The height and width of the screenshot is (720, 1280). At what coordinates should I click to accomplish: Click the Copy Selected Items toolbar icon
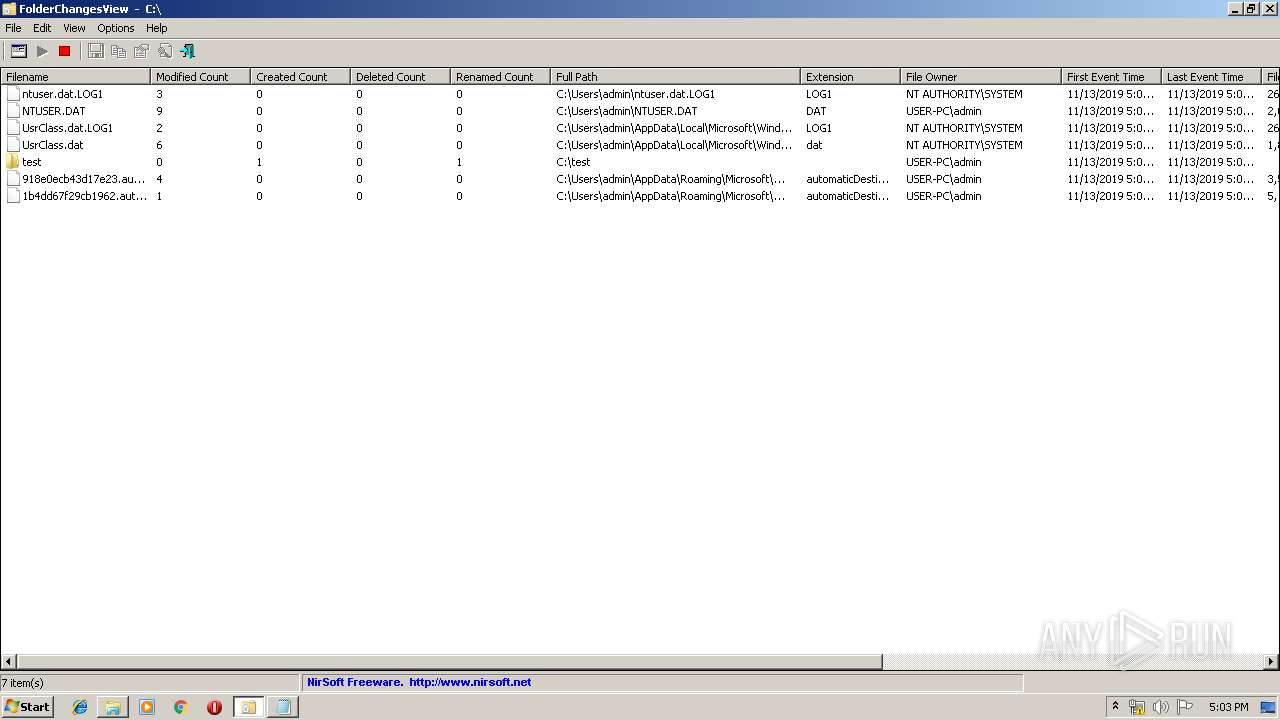[118, 51]
